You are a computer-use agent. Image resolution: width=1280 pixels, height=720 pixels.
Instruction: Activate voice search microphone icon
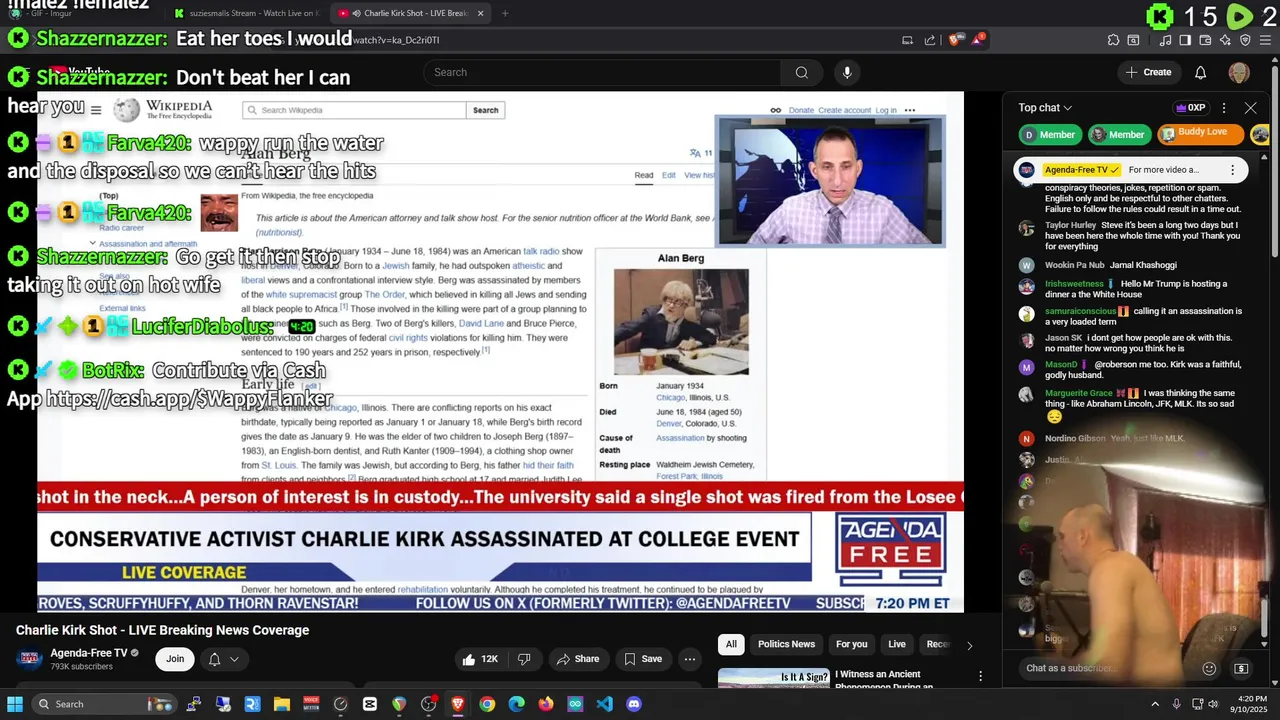847,72
